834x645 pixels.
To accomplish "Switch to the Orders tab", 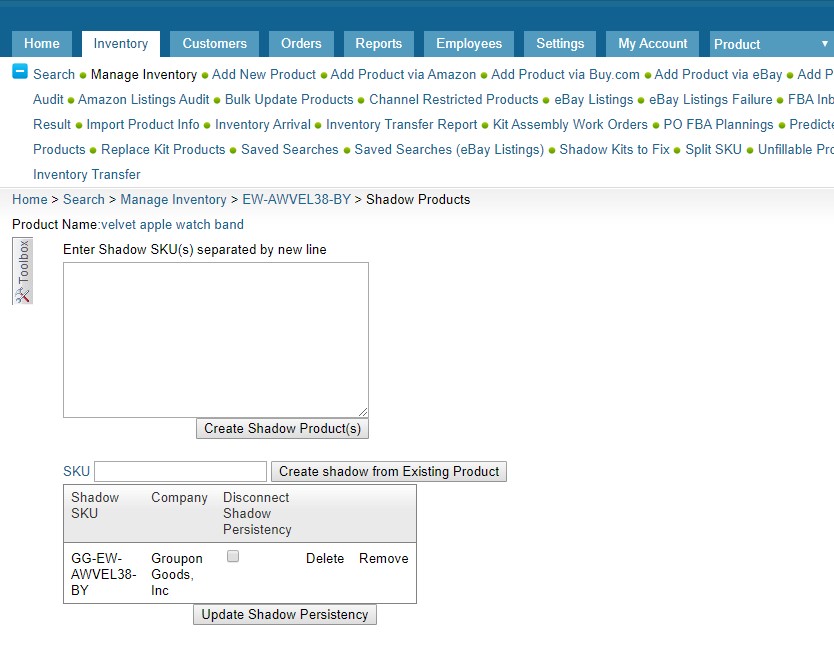I will pos(301,44).
